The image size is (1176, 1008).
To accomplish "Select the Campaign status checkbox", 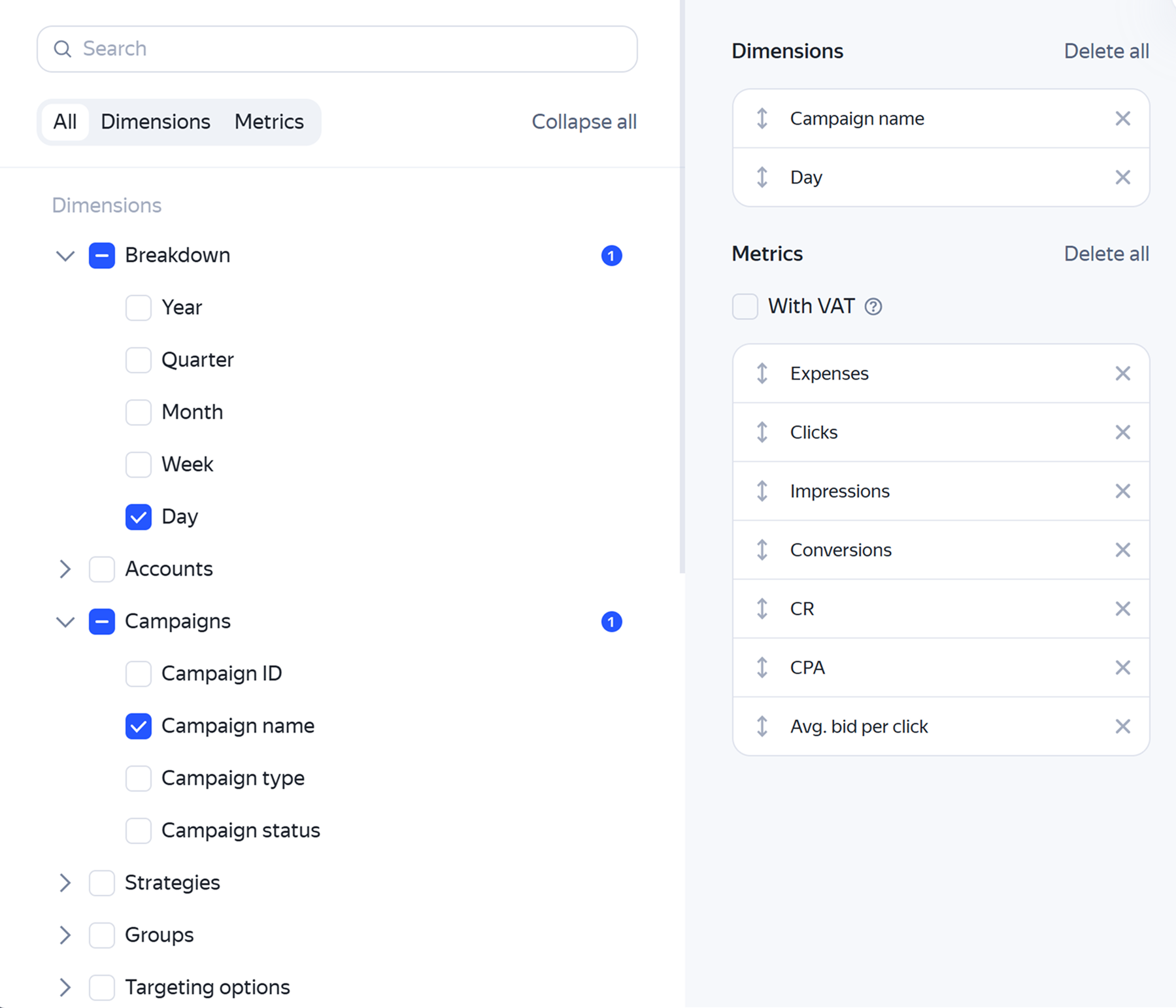I will pyautogui.click(x=139, y=830).
